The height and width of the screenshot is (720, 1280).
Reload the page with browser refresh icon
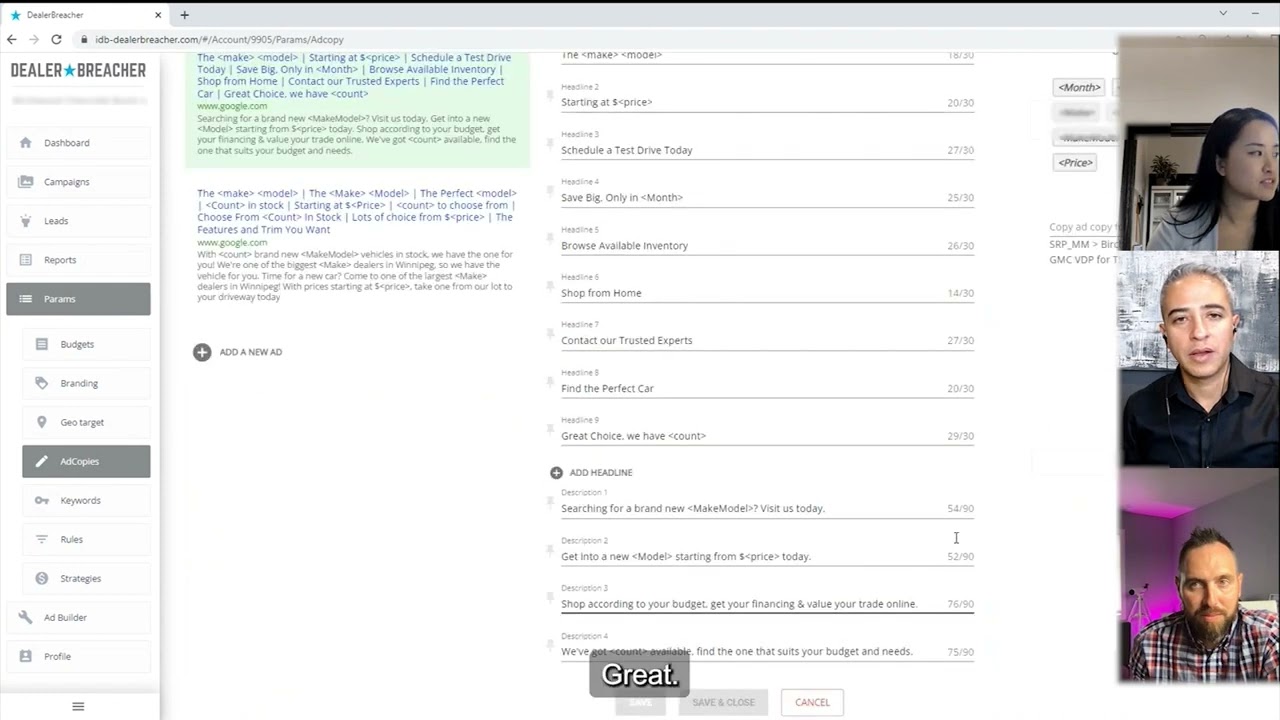pos(56,39)
